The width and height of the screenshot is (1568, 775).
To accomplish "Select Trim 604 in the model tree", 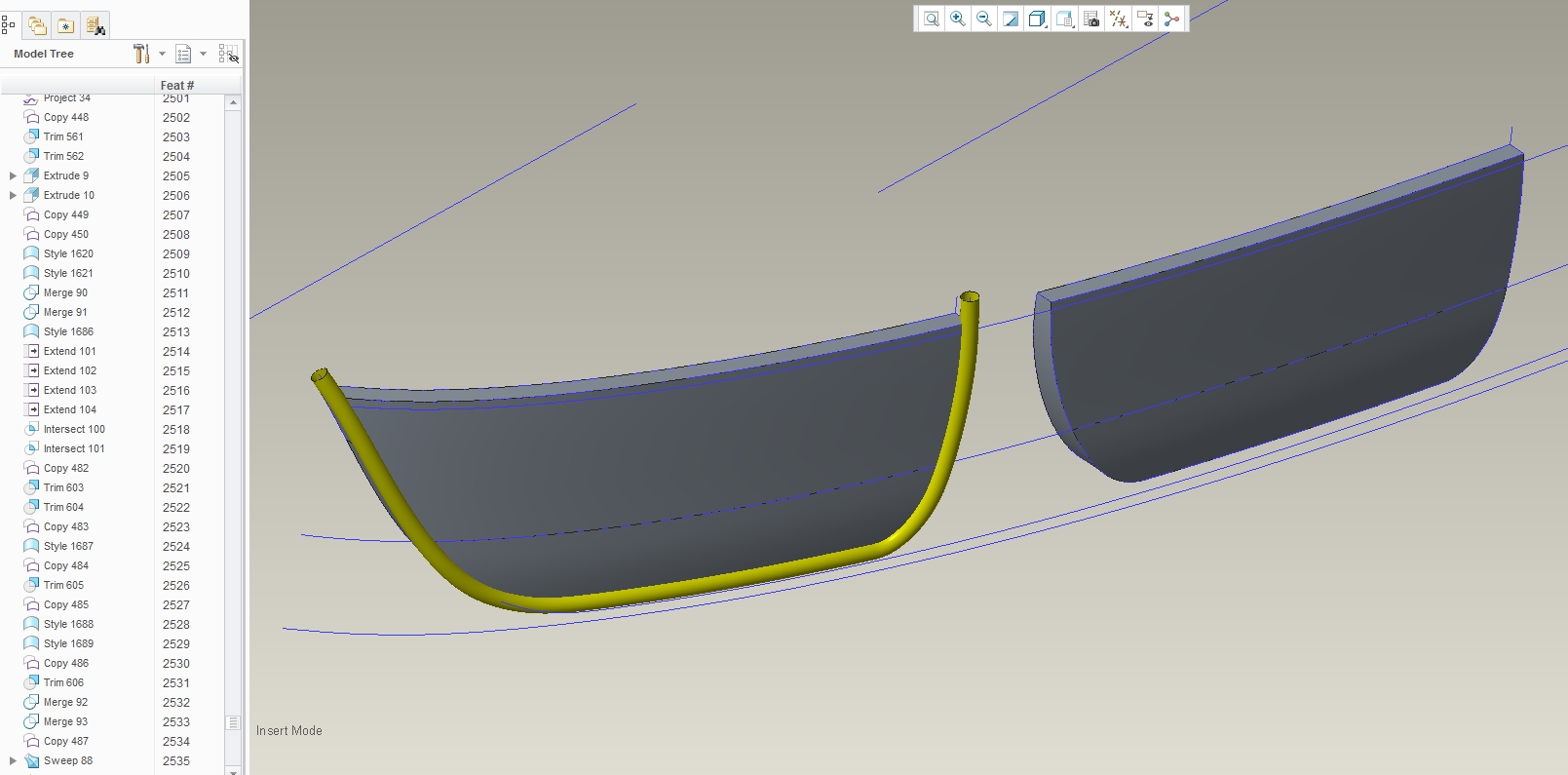I will (63, 507).
